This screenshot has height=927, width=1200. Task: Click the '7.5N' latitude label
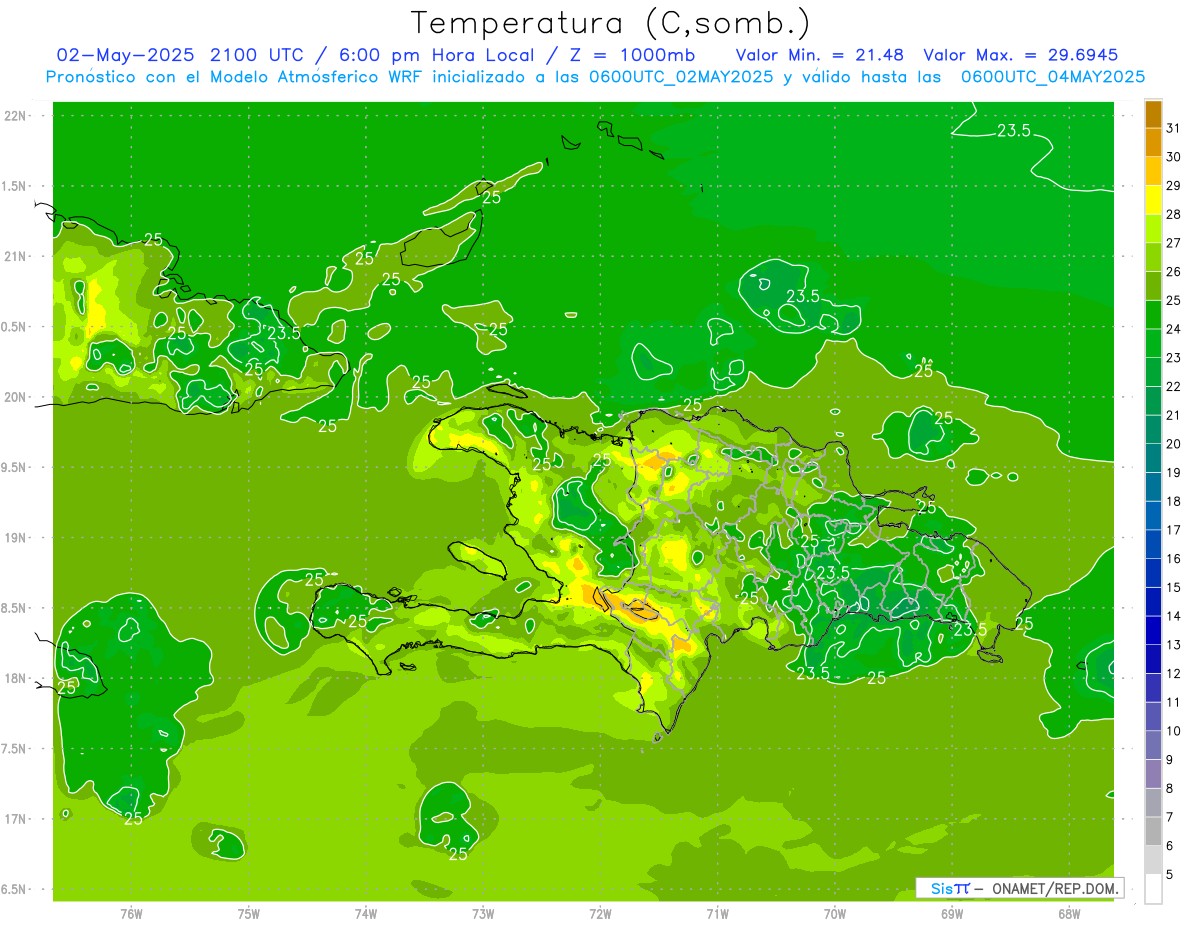(x=13, y=749)
